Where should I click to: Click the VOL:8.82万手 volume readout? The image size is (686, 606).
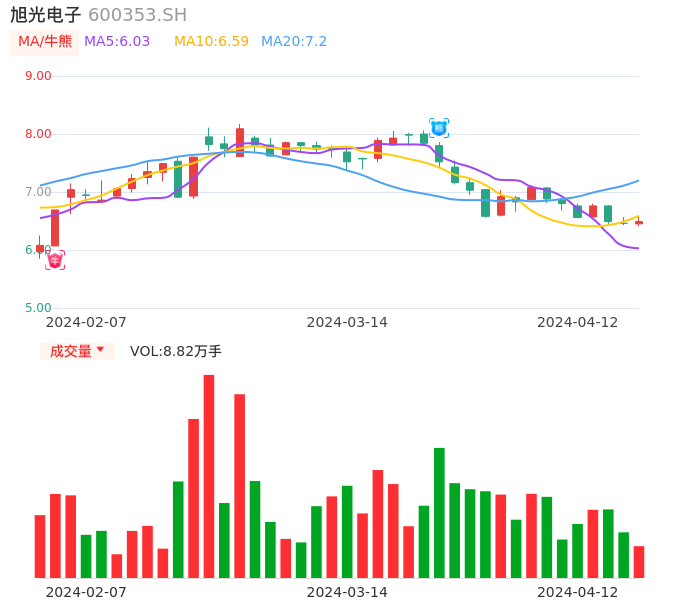tap(176, 351)
